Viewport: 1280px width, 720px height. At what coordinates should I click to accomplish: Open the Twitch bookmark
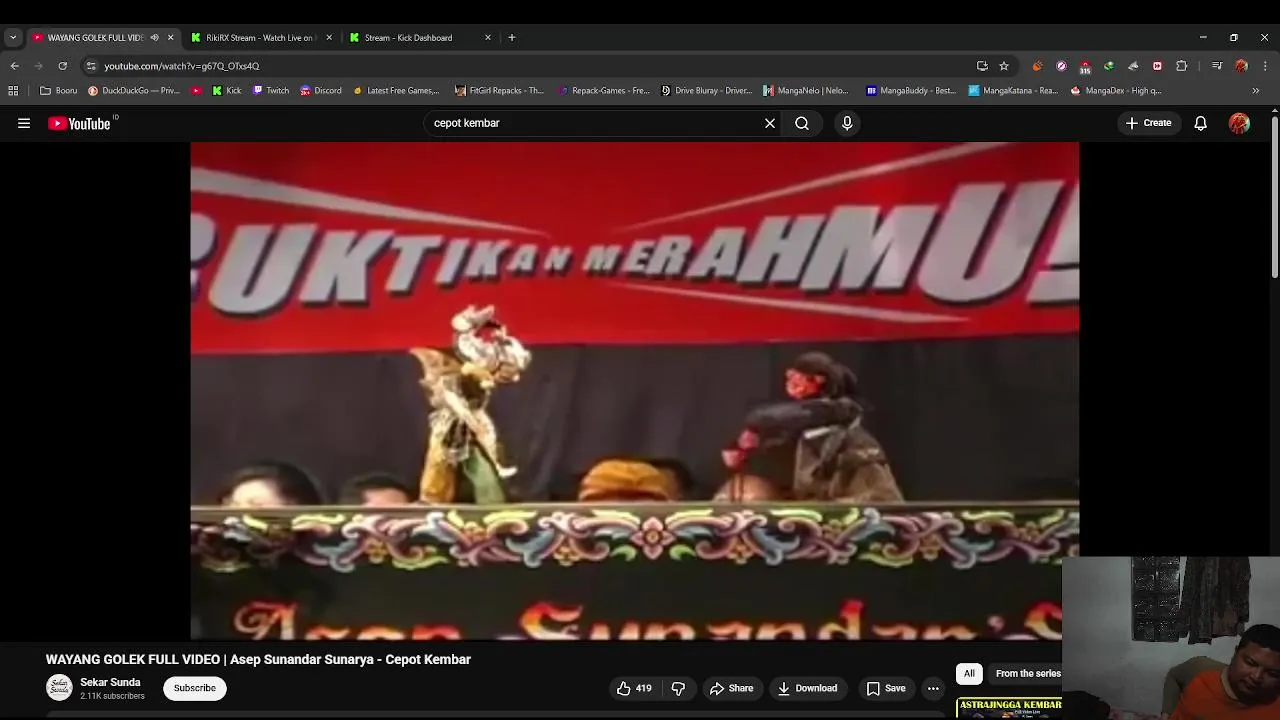coord(271,90)
